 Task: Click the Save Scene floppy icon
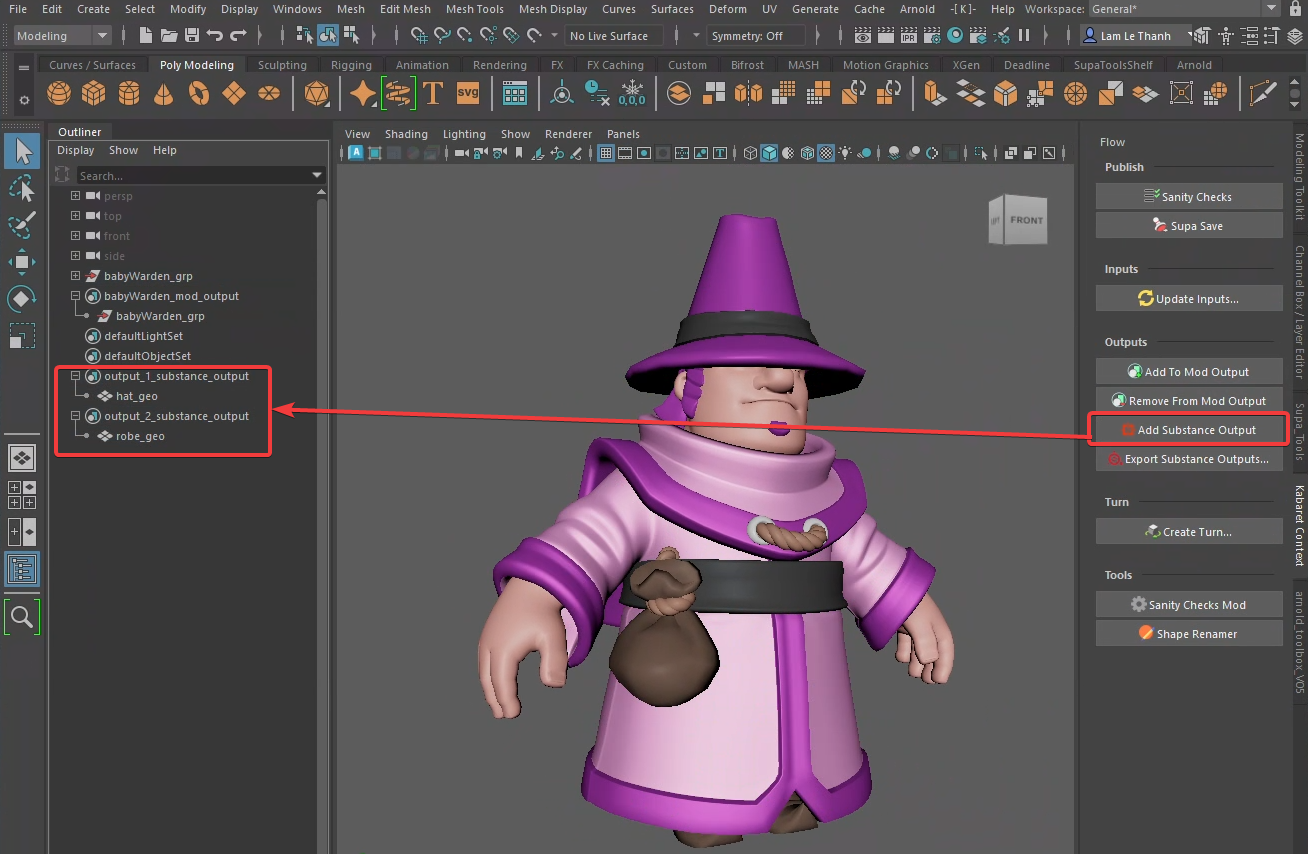[x=192, y=36]
